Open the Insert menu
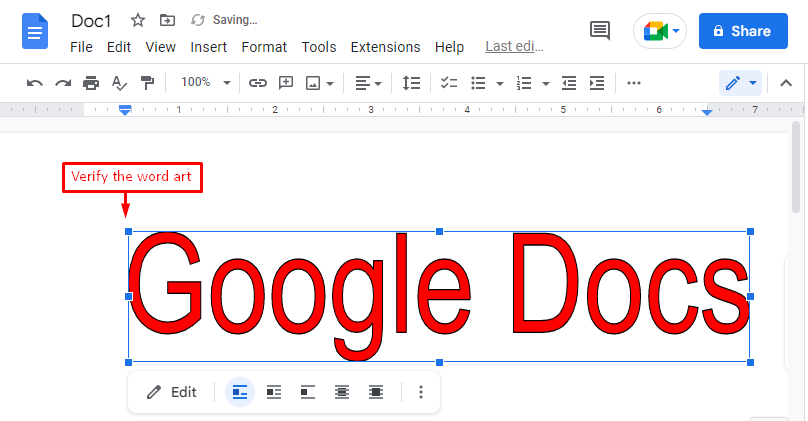This screenshot has width=808, height=421. point(208,47)
